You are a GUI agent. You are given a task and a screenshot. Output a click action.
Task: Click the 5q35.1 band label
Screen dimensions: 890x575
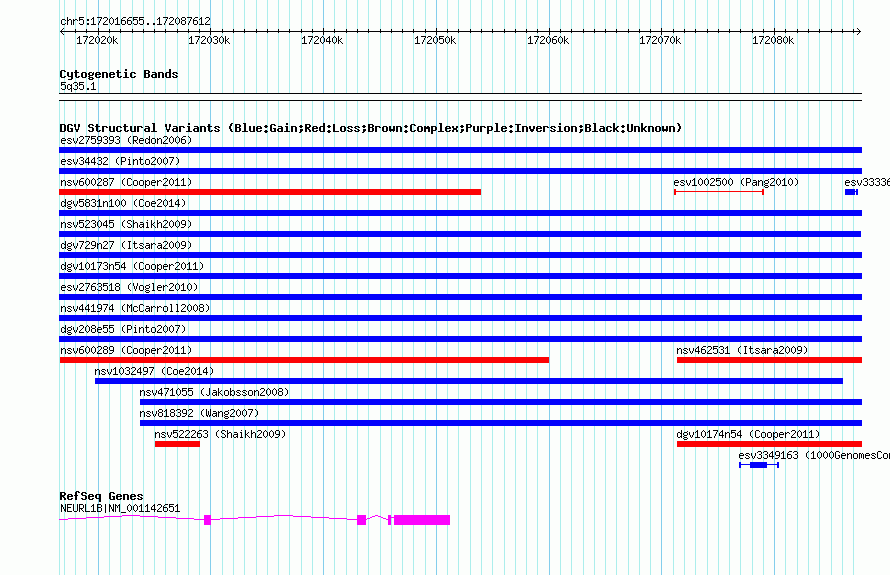pos(78,87)
